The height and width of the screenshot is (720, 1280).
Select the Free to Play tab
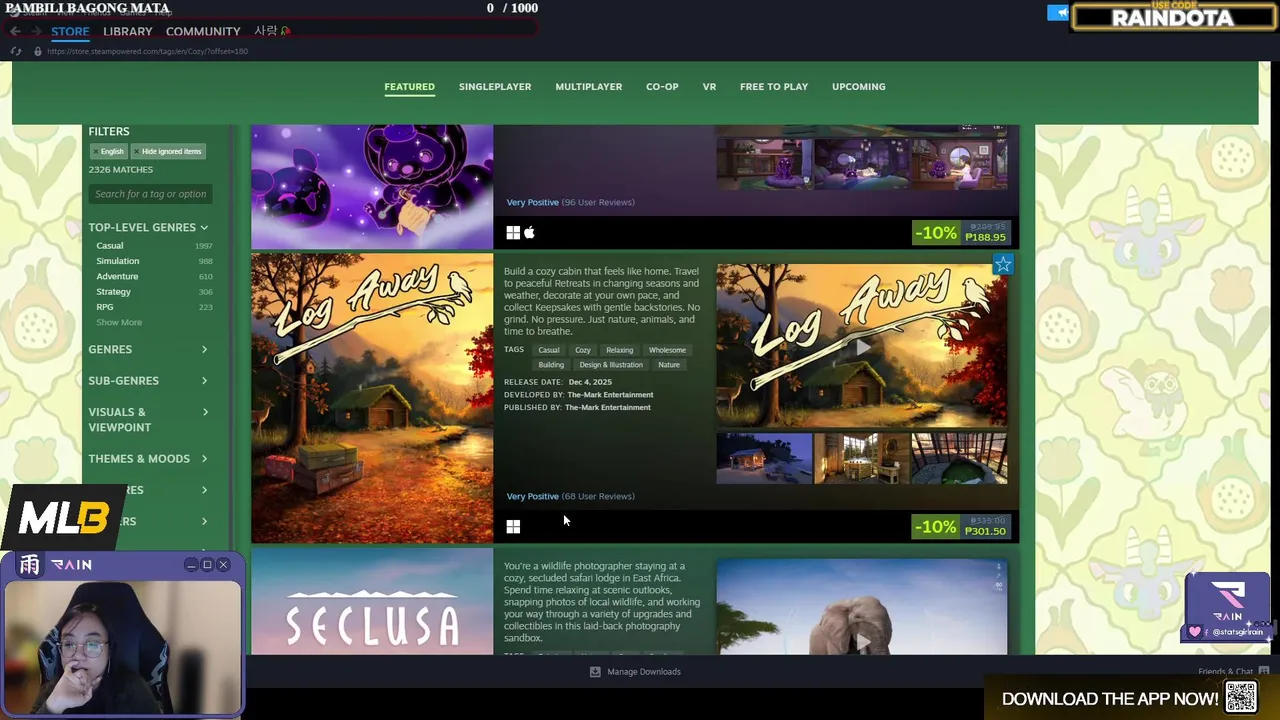click(774, 87)
